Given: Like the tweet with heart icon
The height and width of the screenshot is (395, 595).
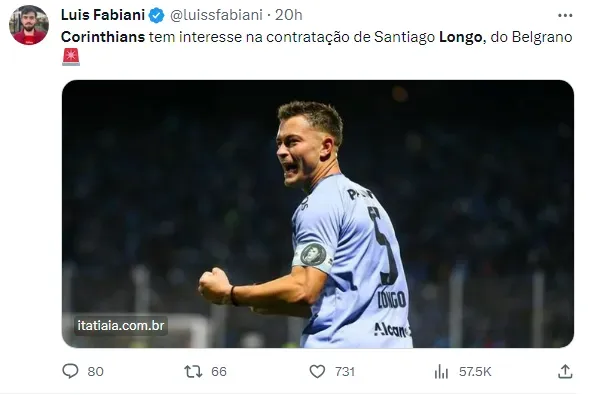Looking at the screenshot, I should tap(317, 371).
